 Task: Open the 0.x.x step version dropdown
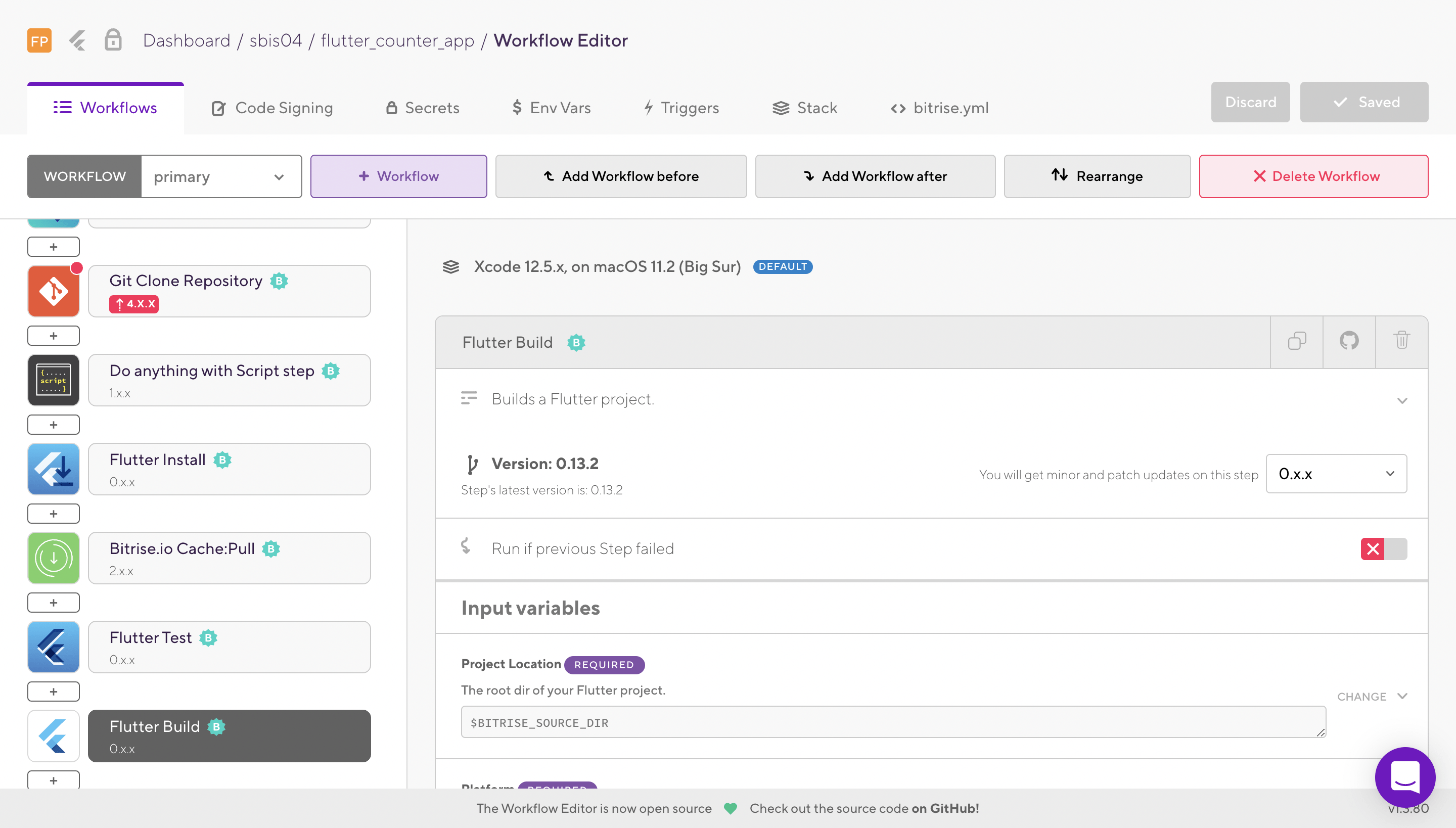[x=1336, y=474]
